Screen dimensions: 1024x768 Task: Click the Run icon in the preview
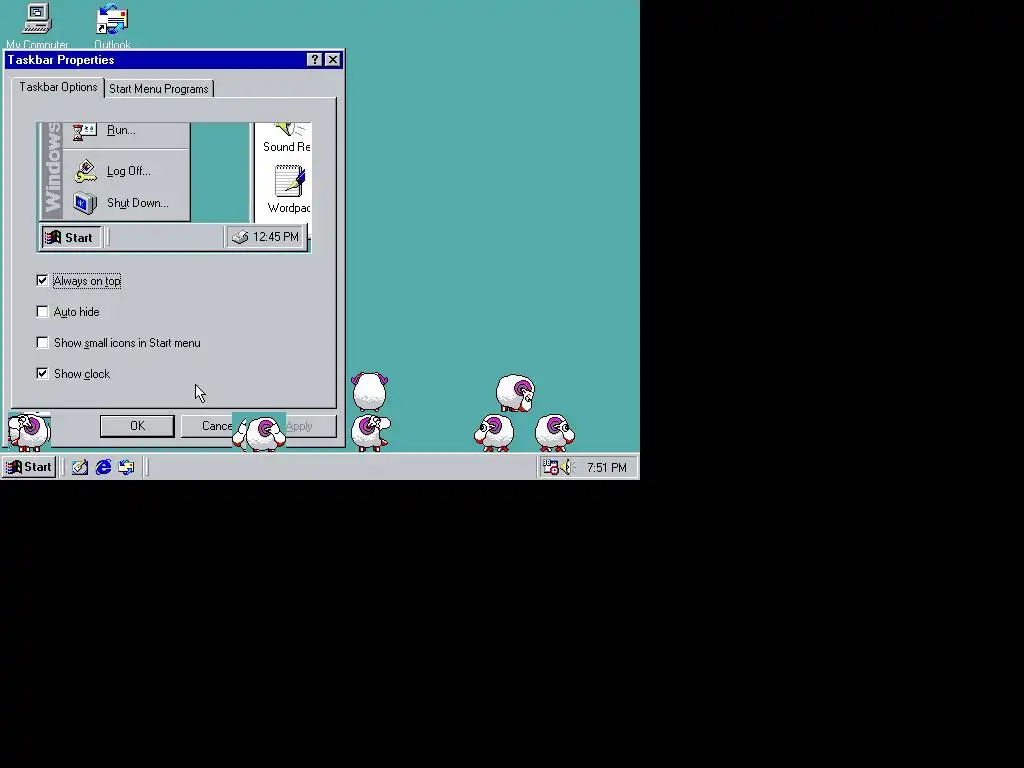point(85,131)
